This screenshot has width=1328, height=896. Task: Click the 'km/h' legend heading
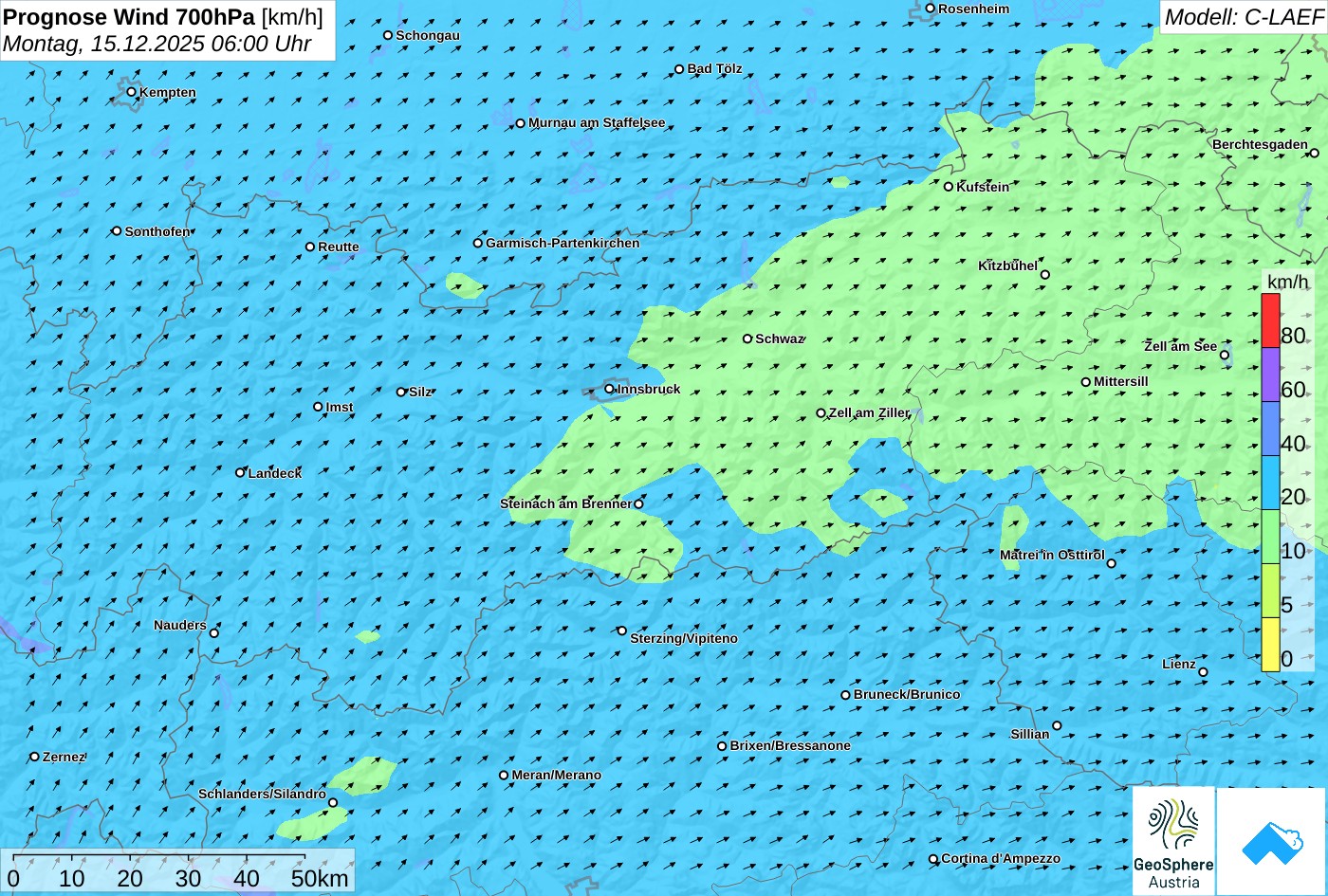(1288, 283)
